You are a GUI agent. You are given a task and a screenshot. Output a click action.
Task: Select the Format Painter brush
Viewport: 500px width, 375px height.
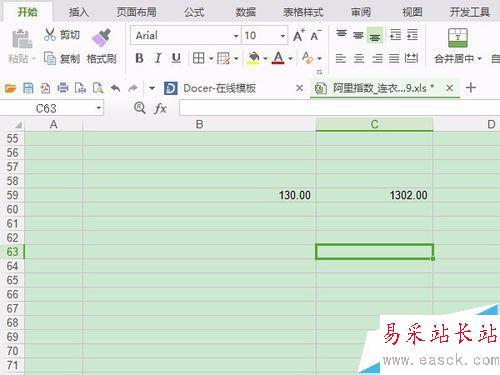101,38
